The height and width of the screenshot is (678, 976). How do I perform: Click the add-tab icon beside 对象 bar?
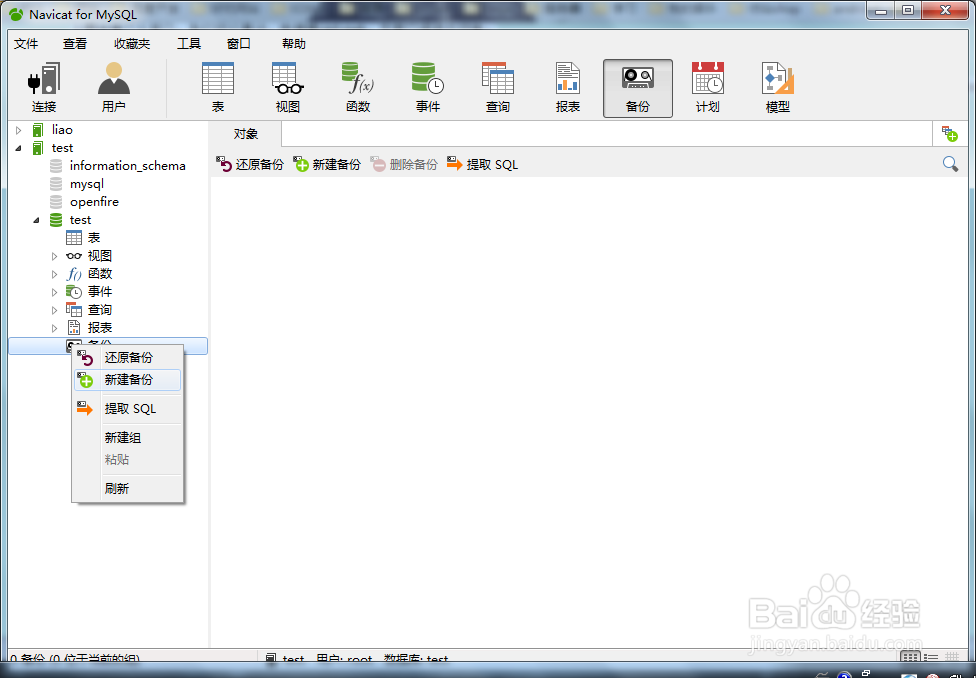point(949,133)
